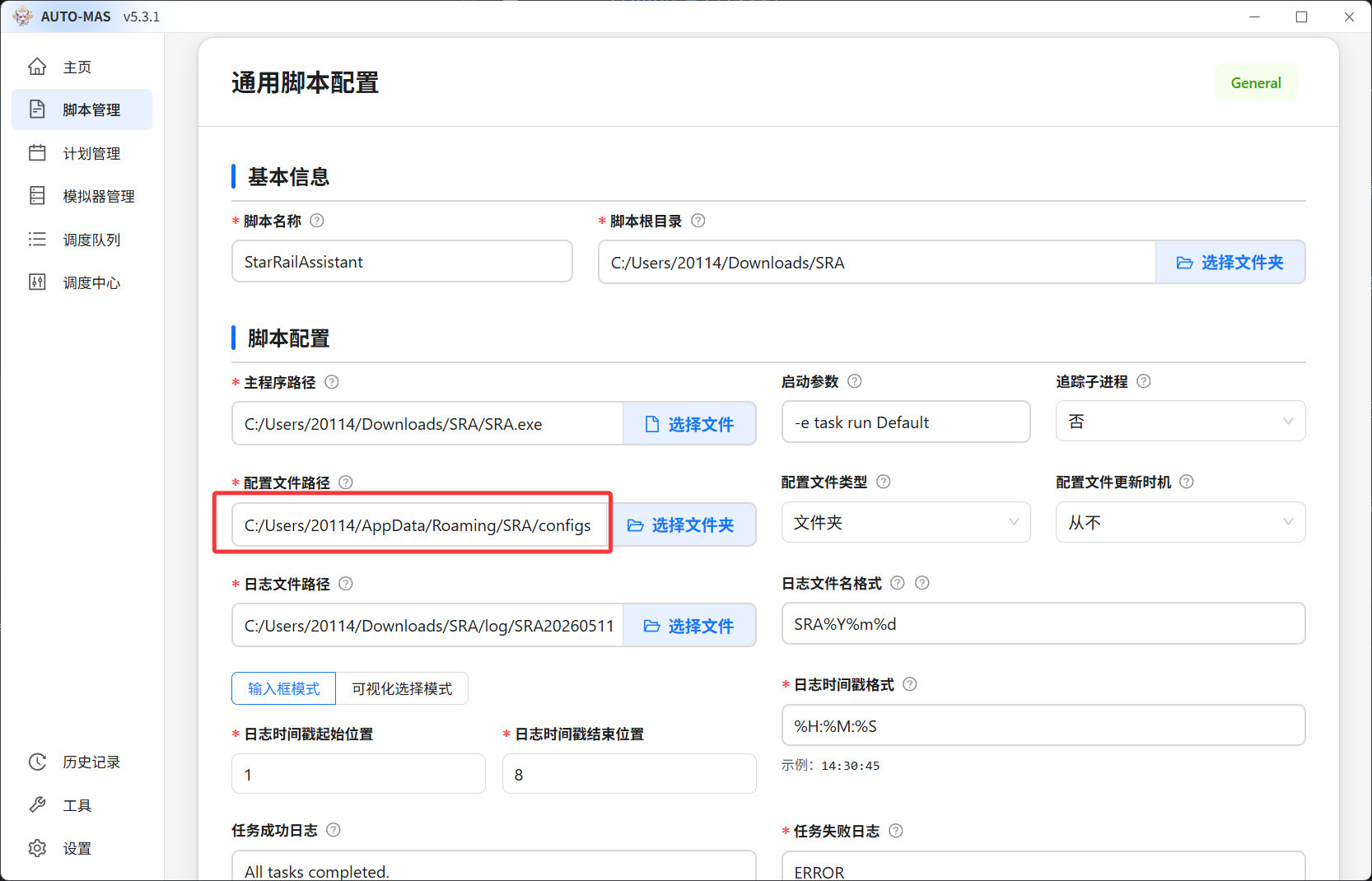Open the 追踪子进程 dropdown showing 否
This screenshot has width=1372, height=881.
(x=1180, y=421)
